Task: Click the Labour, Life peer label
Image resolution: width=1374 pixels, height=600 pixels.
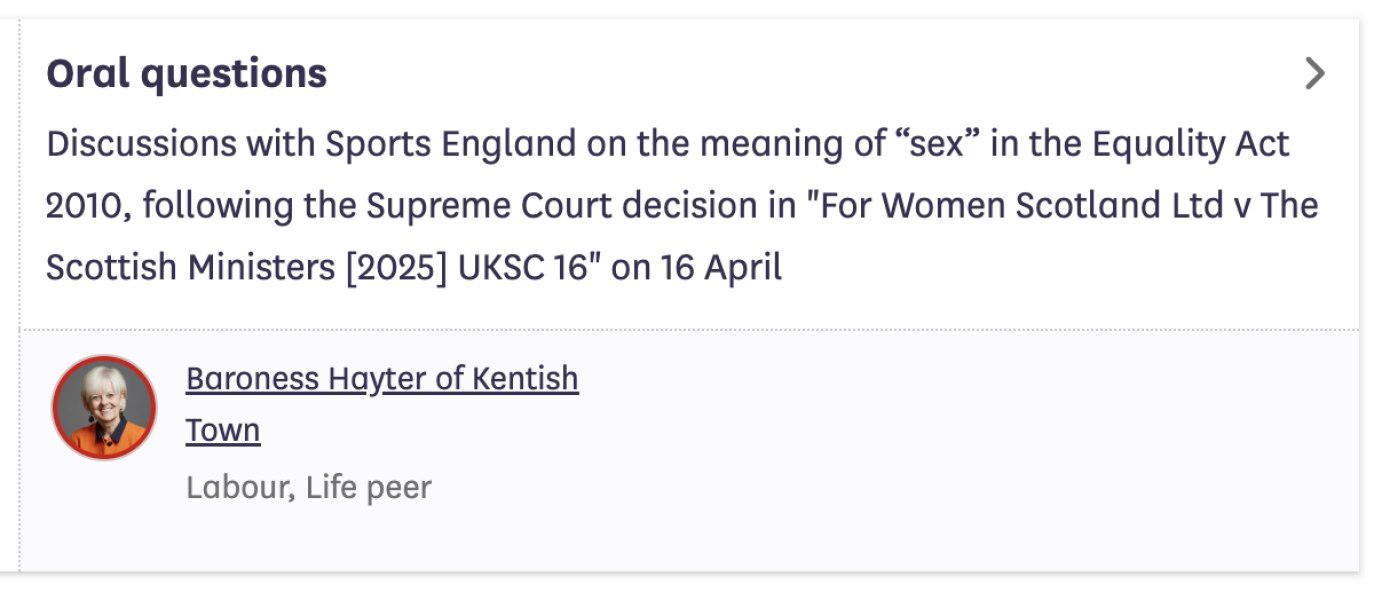Action: [308, 487]
